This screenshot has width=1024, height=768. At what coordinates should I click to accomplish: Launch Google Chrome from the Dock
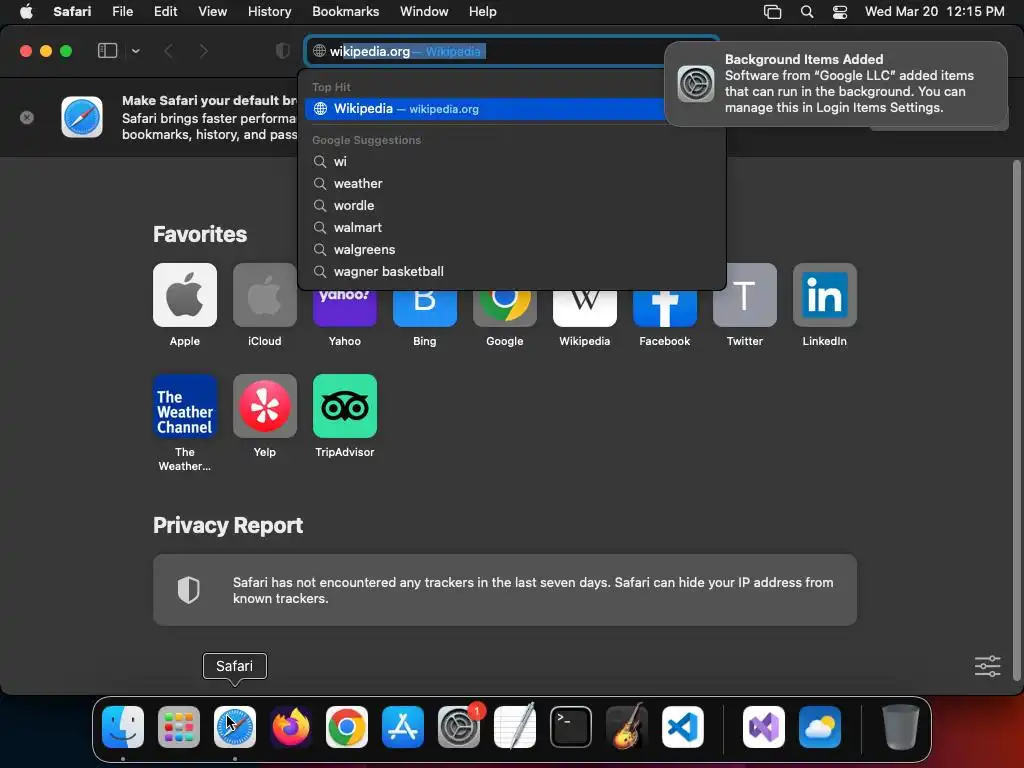click(x=347, y=727)
